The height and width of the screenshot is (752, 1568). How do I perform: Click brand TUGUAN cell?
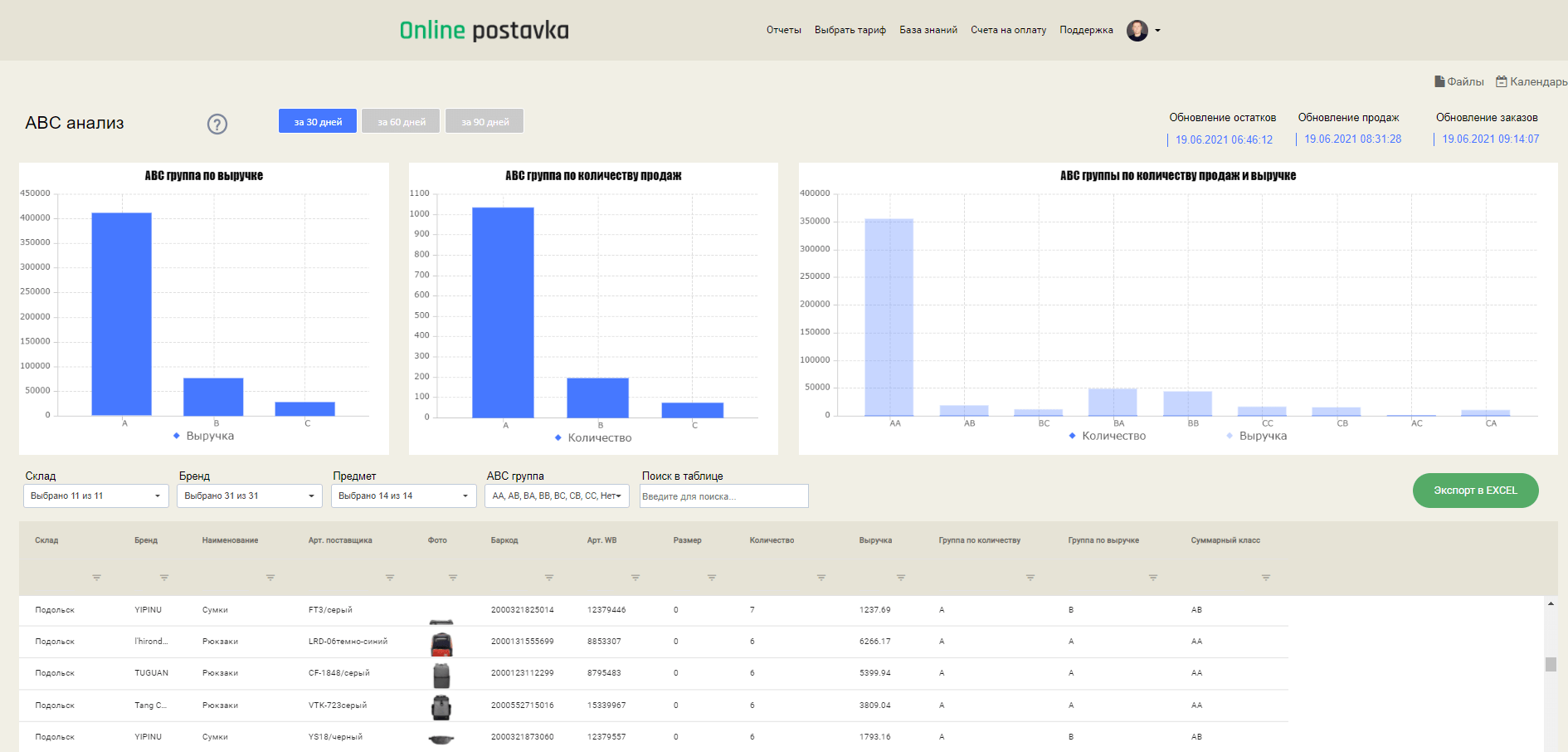point(151,673)
